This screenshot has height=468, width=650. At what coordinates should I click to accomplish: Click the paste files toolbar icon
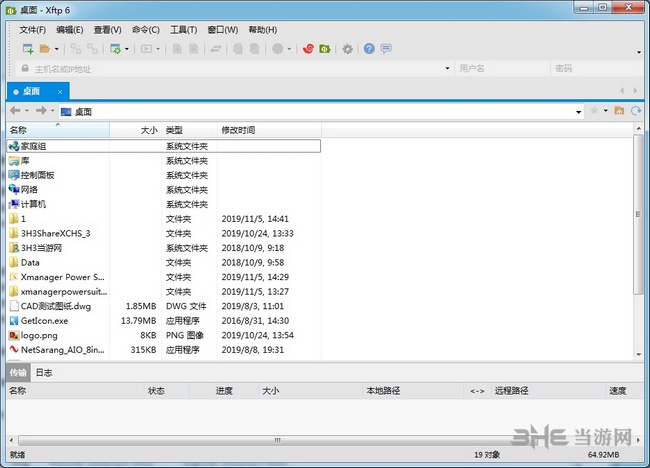click(255, 49)
